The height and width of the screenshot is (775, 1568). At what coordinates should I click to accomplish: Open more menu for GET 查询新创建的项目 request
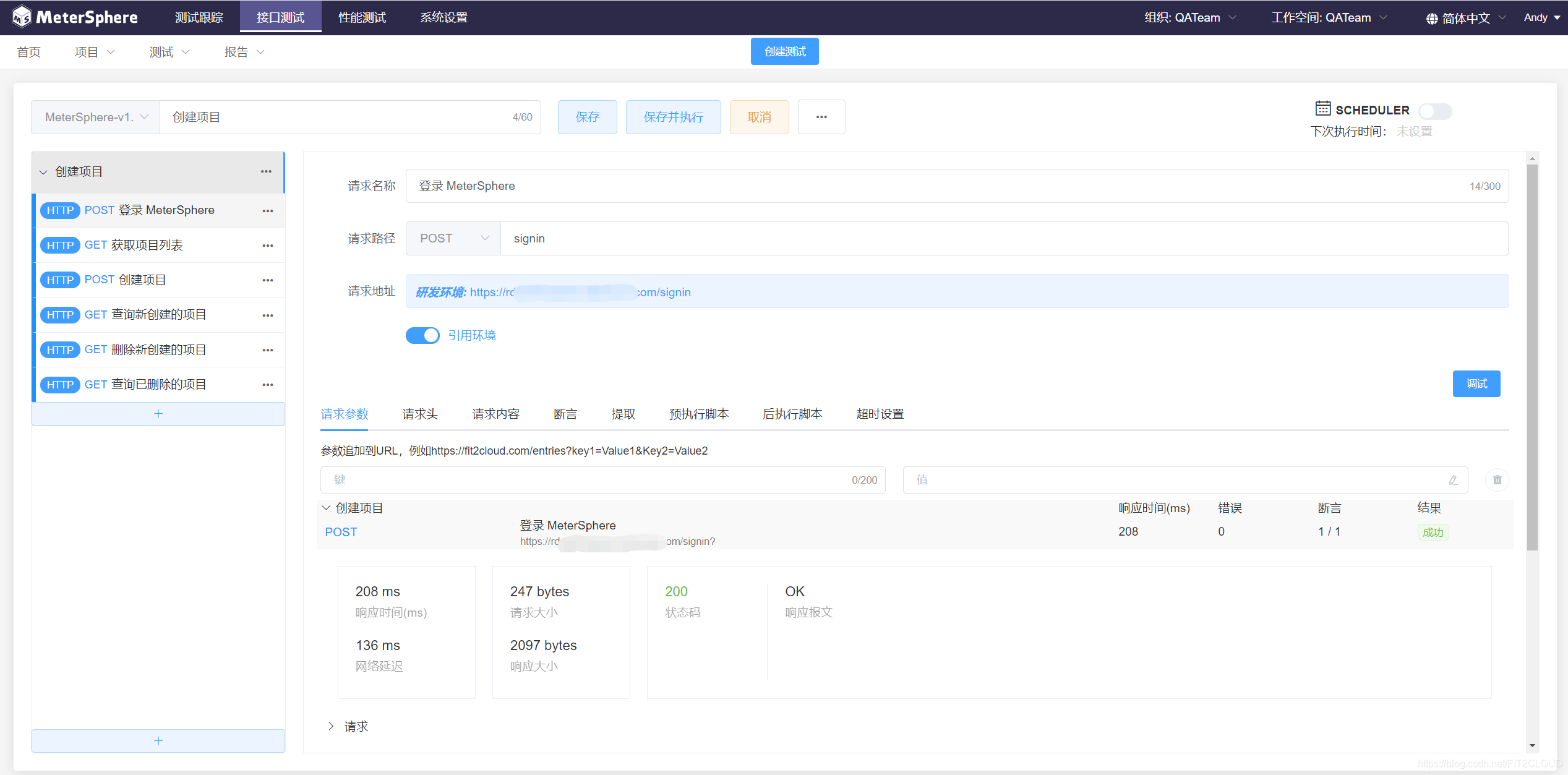coord(267,315)
